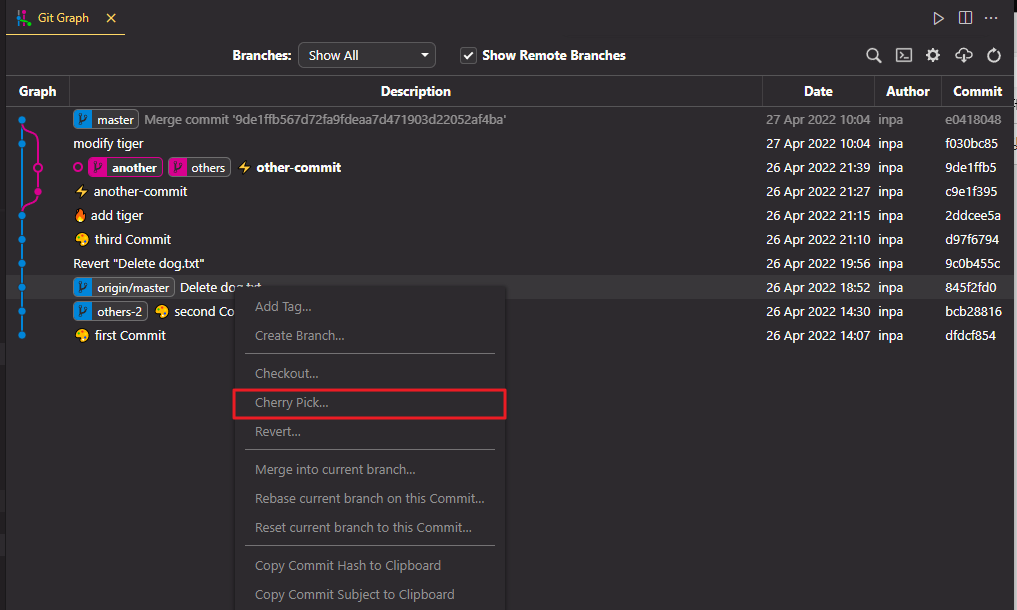
Task: Click the search commits magnifier icon
Action: [x=874, y=56]
